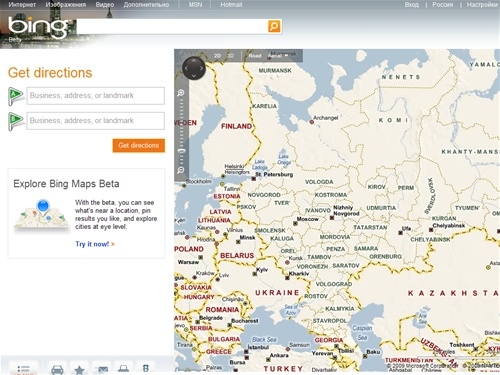Image resolution: width=500 pixels, height=375 pixels.
Task: Click the Ankara city marker
Action: [268, 360]
